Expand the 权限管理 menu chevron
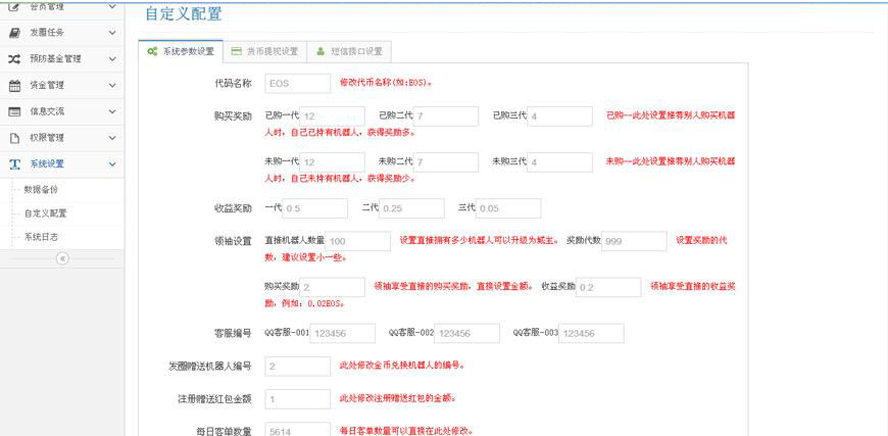 [112, 138]
